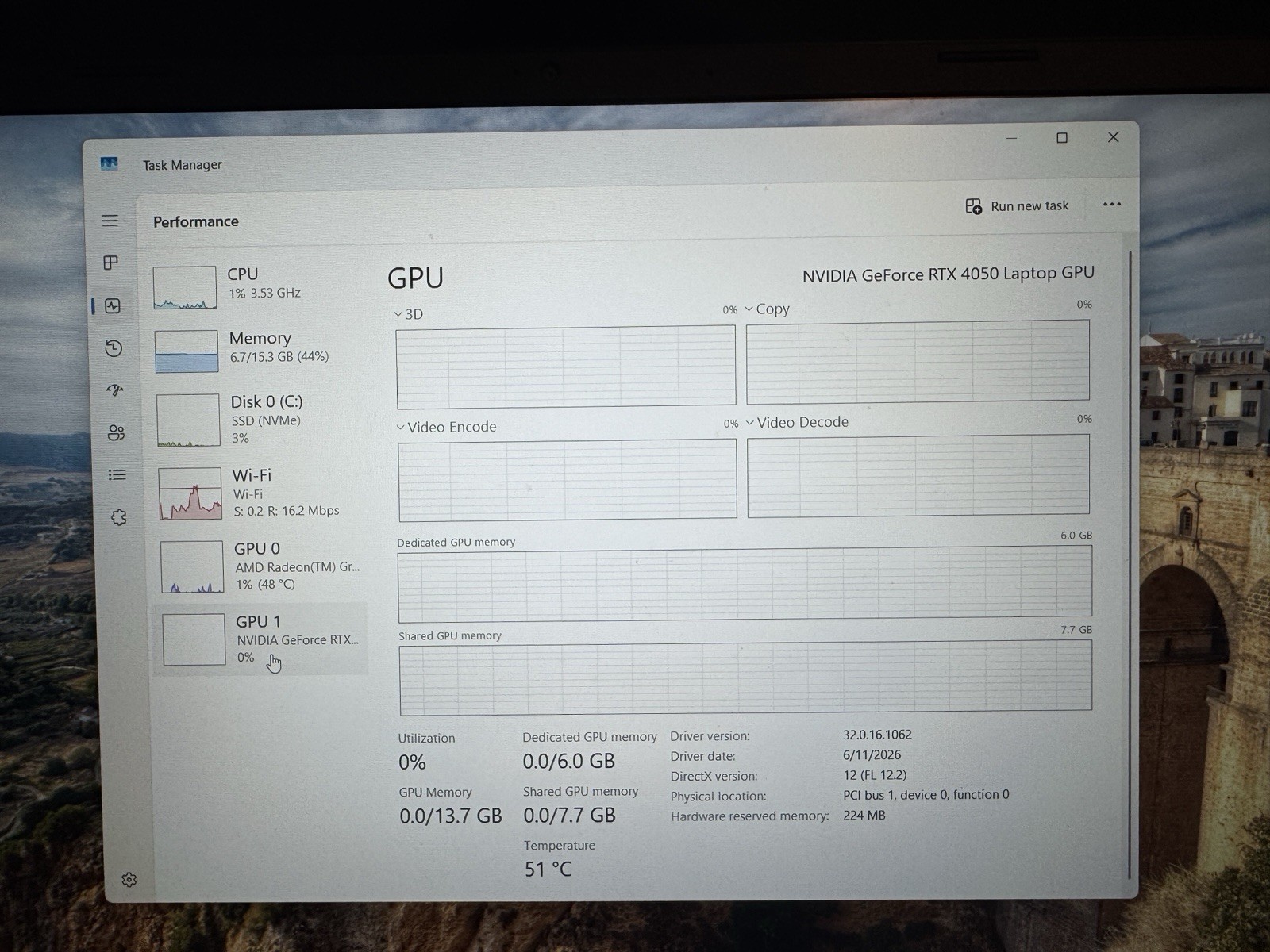Click PCI bus 1 physical location value
1270x952 pixels.
[x=926, y=795]
